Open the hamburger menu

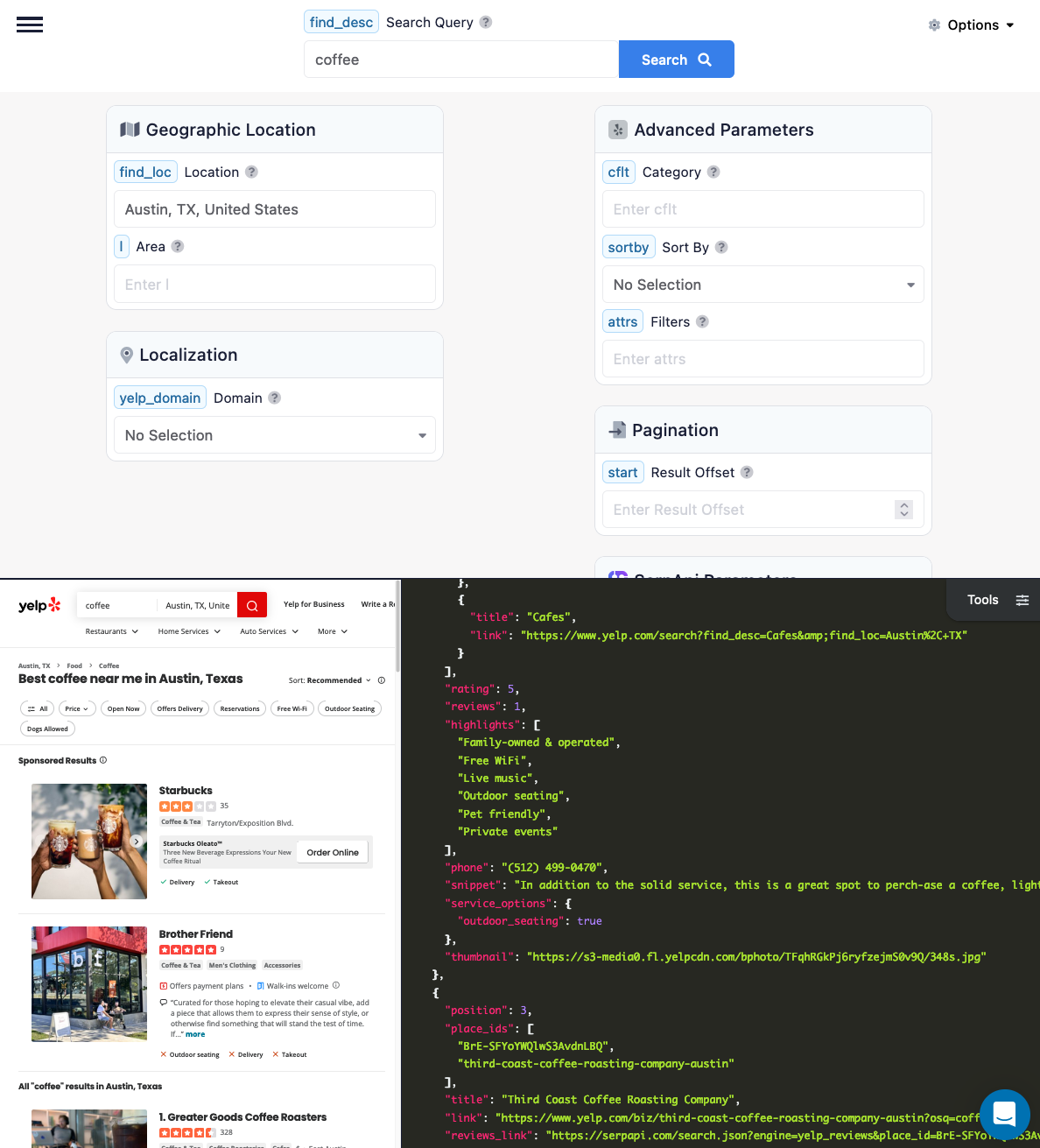(30, 25)
